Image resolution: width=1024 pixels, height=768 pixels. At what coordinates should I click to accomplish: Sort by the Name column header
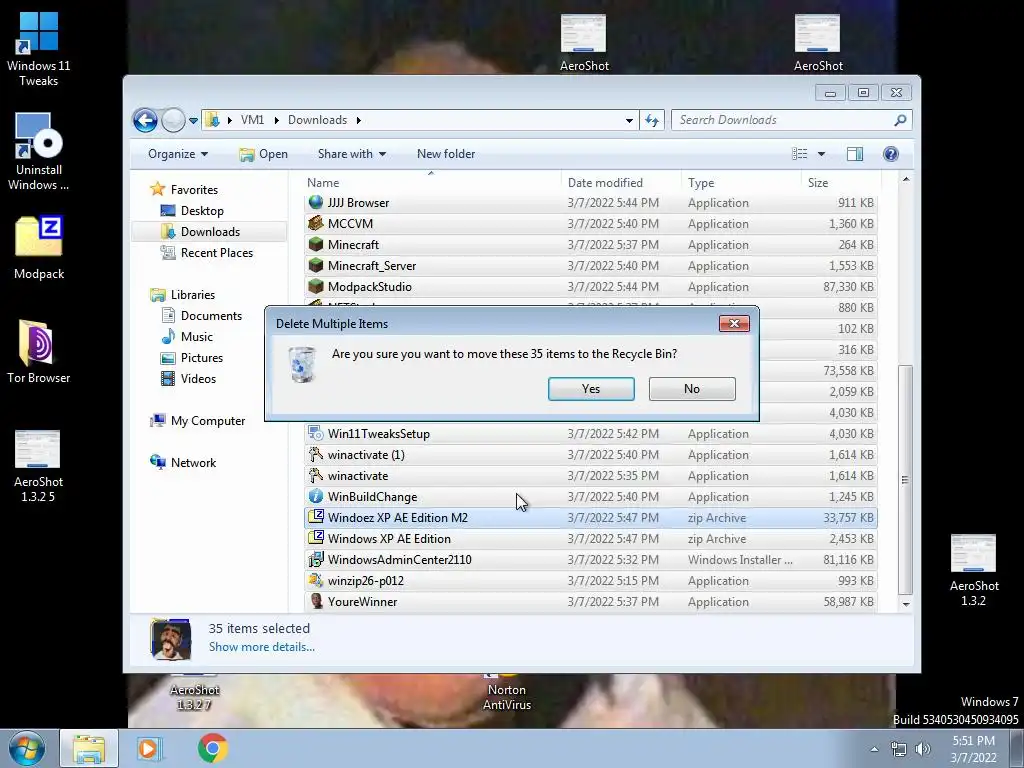coord(433,183)
